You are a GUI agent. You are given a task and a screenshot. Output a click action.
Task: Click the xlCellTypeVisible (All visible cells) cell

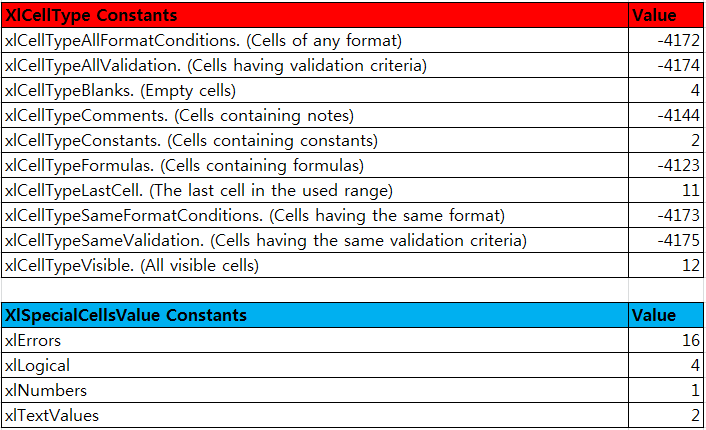tap(315, 265)
